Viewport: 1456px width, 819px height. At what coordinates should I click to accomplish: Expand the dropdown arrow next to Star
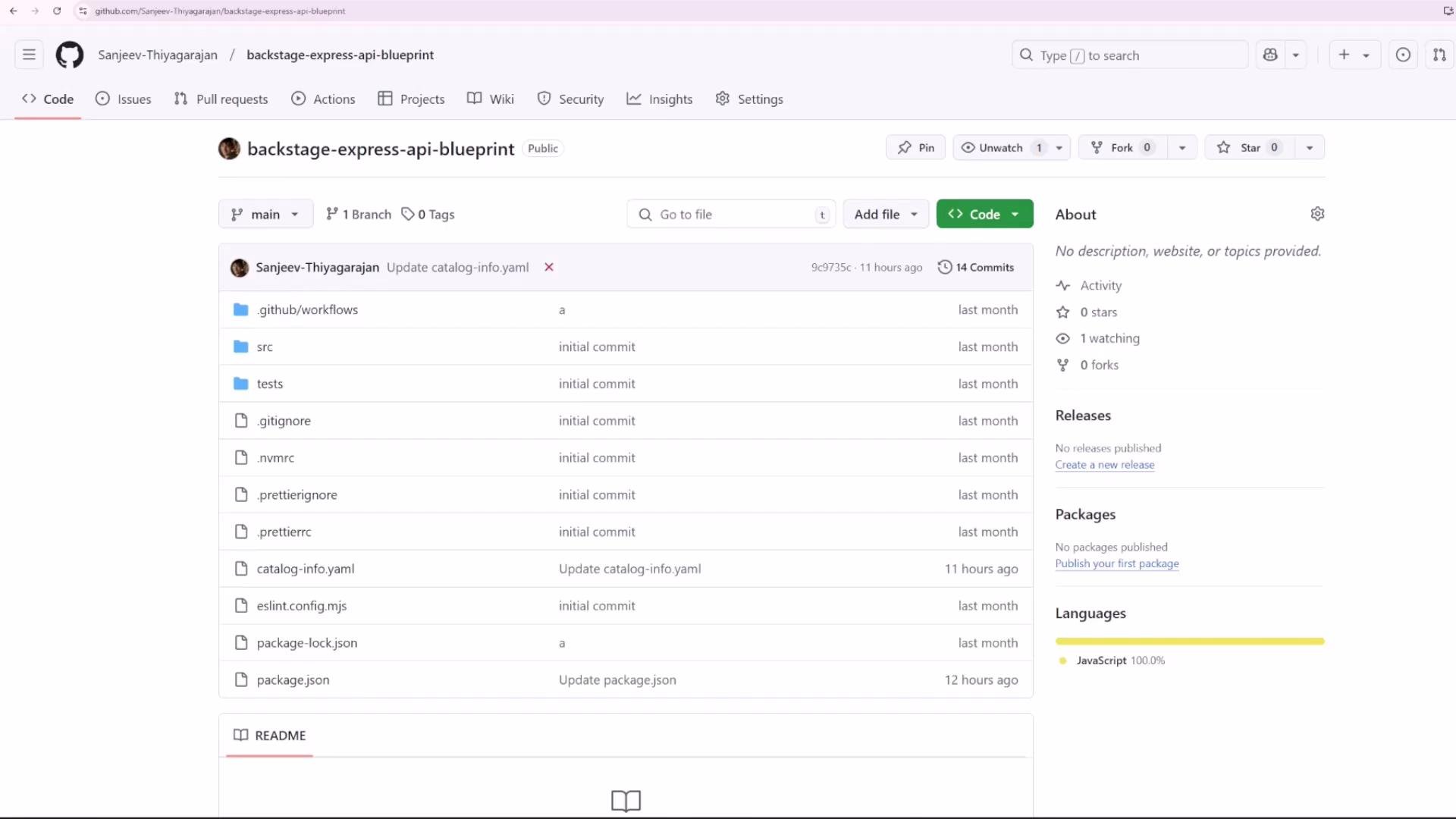pos(1310,147)
